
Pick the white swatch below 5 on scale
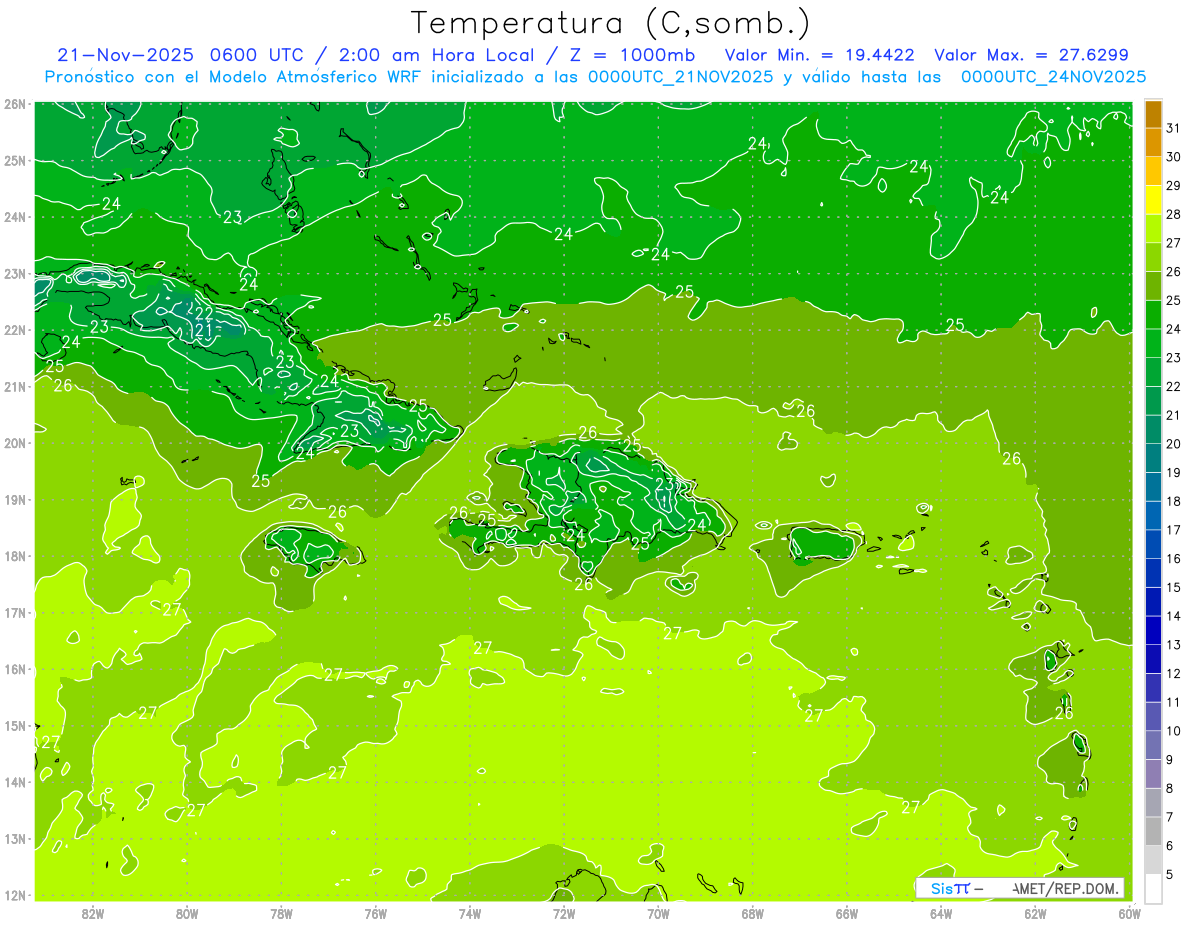pyautogui.click(x=1153, y=888)
